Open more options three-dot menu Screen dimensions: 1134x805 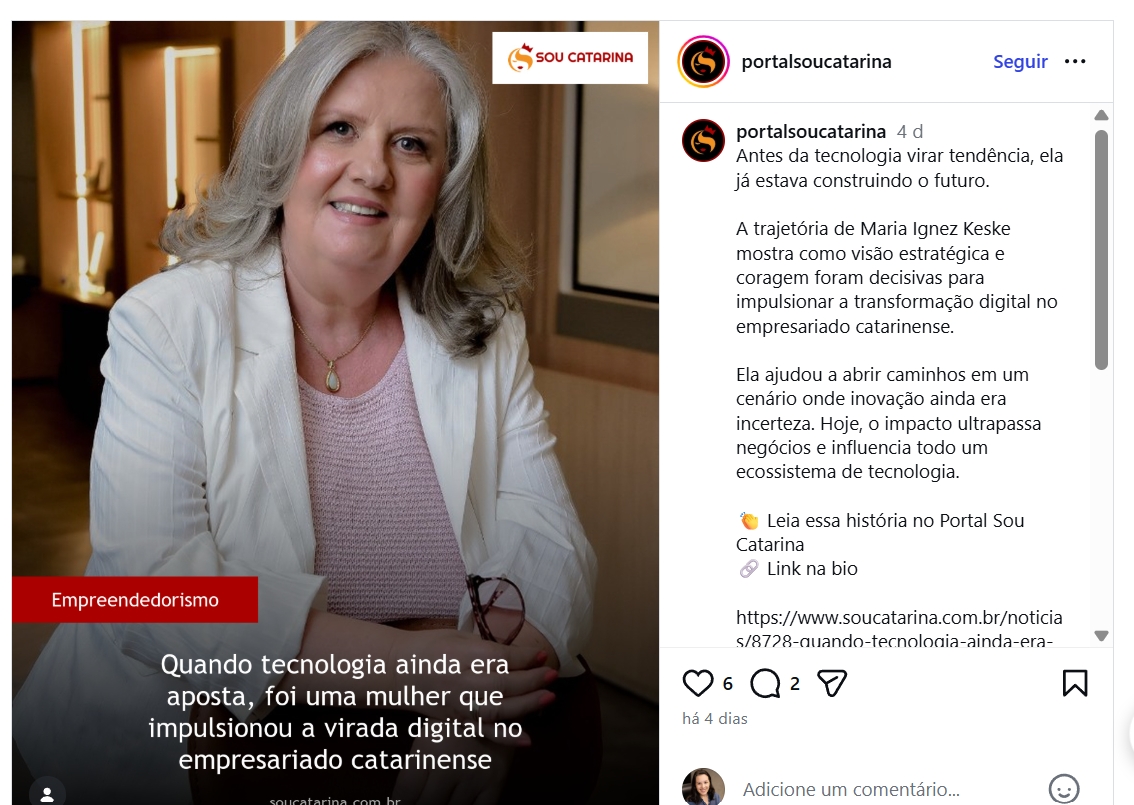1075,61
